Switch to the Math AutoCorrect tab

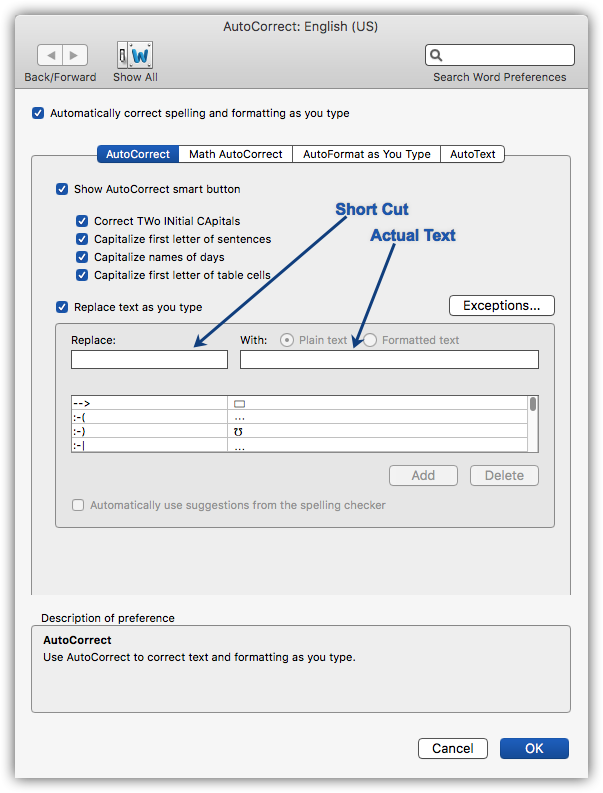pos(236,154)
